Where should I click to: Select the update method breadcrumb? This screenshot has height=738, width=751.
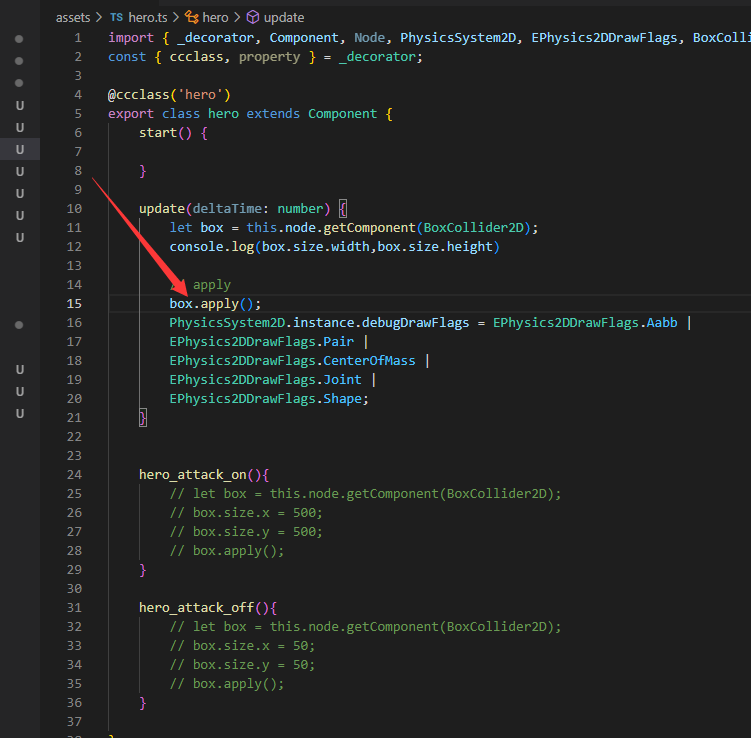coord(284,18)
